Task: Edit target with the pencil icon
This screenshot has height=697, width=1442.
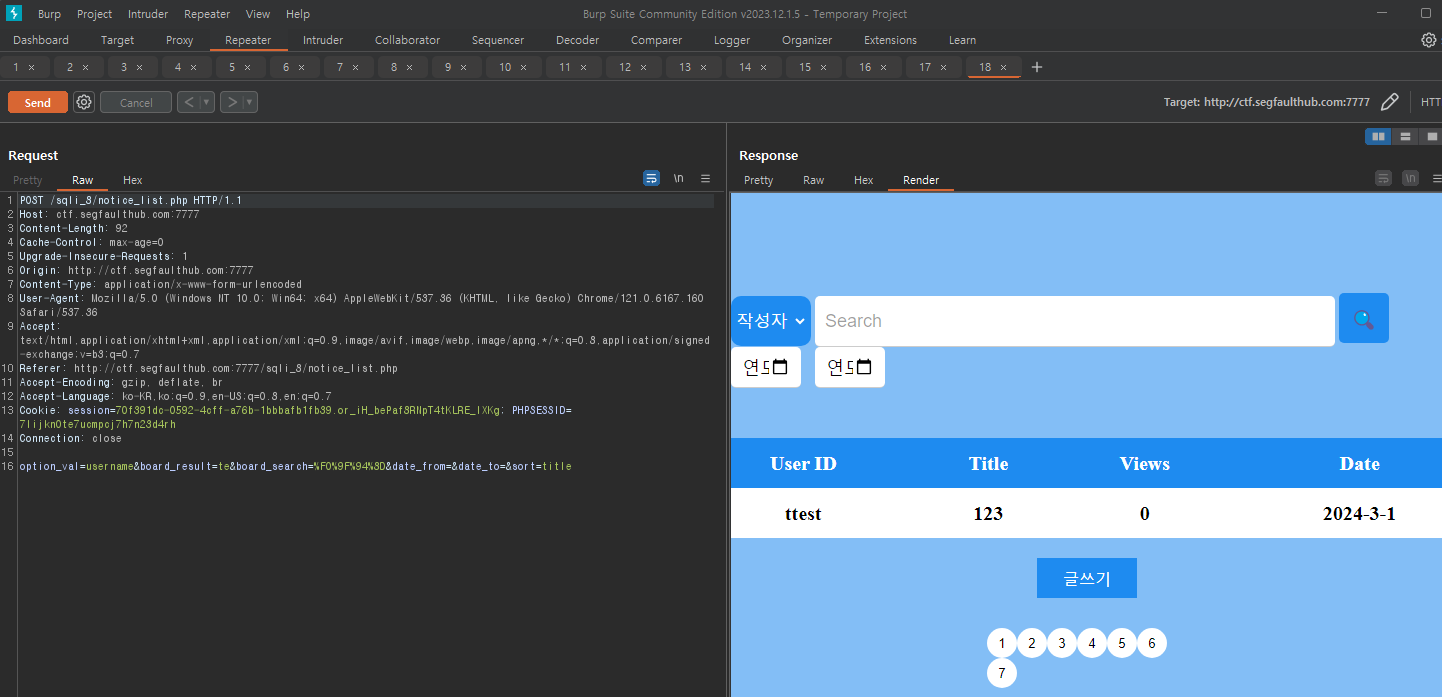Action: point(1389,102)
